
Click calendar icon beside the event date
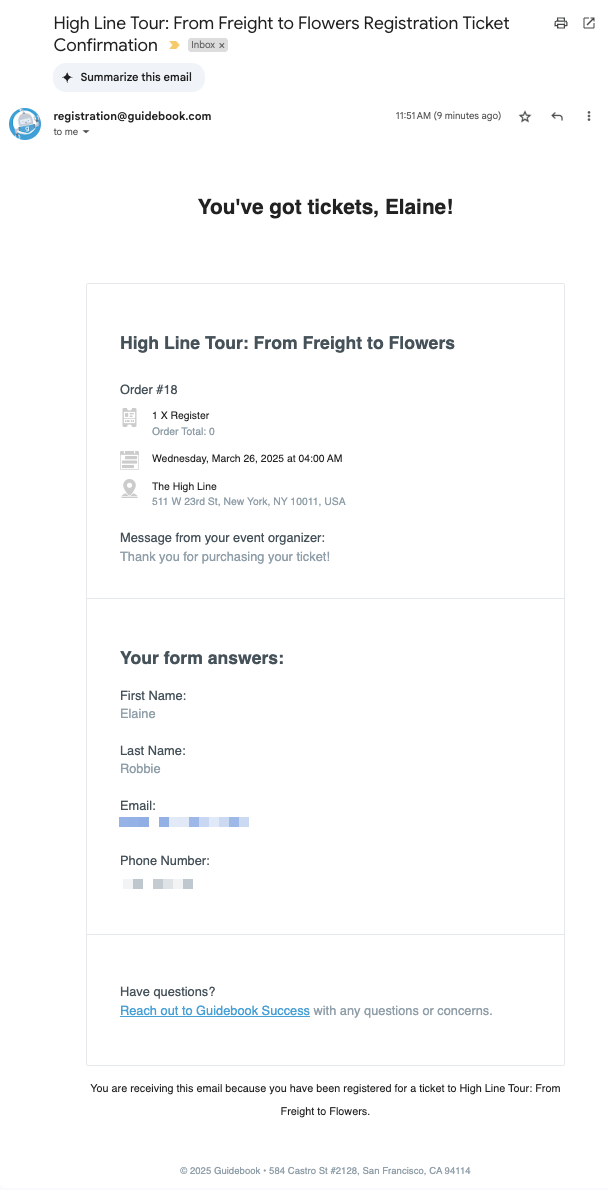click(x=130, y=460)
